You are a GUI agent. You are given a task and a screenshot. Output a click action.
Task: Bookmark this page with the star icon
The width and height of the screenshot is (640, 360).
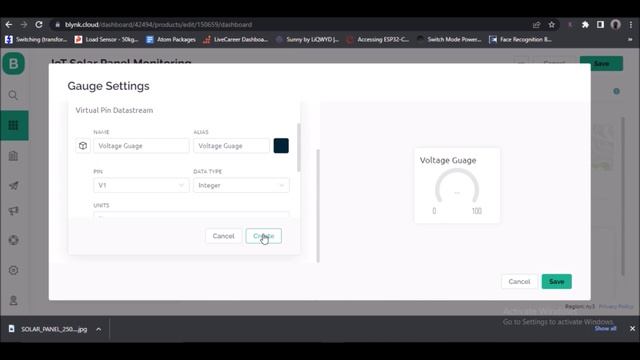pyautogui.click(x=552, y=25)
